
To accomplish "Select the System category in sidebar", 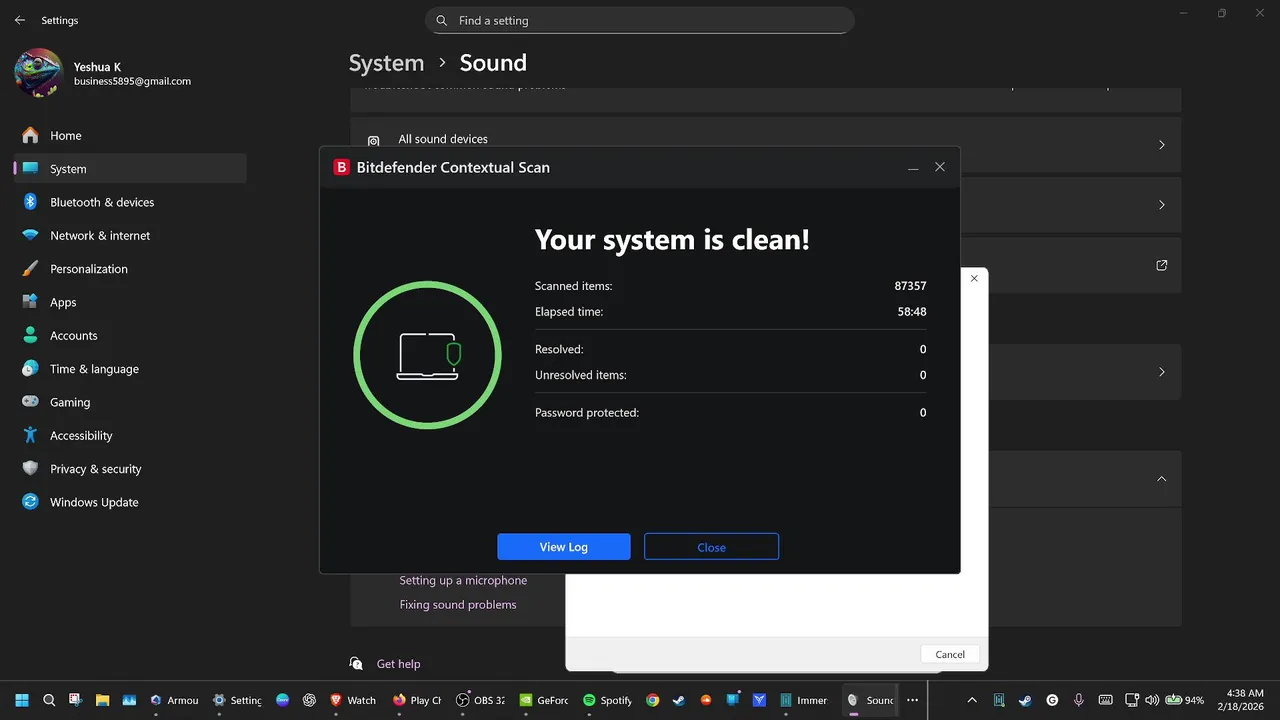I will [130, 169].
